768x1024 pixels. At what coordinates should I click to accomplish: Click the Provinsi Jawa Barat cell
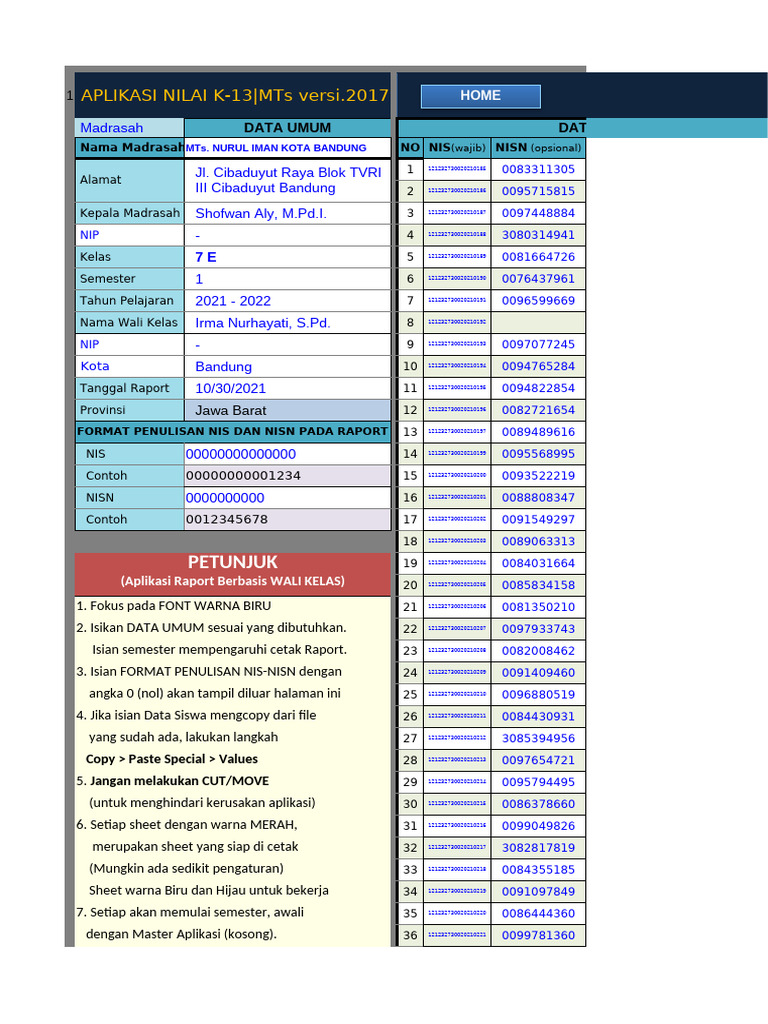coord(287,410)
